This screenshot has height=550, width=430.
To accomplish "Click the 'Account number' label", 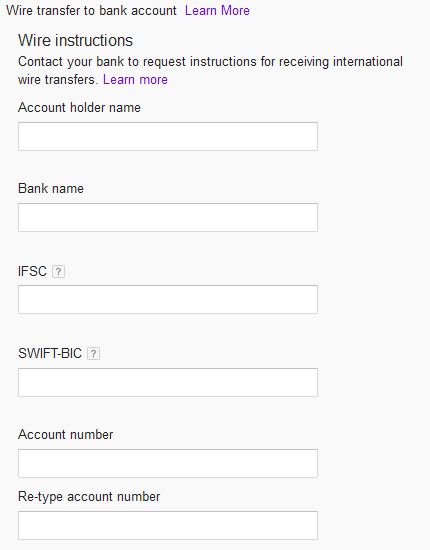I will [66, 435].
